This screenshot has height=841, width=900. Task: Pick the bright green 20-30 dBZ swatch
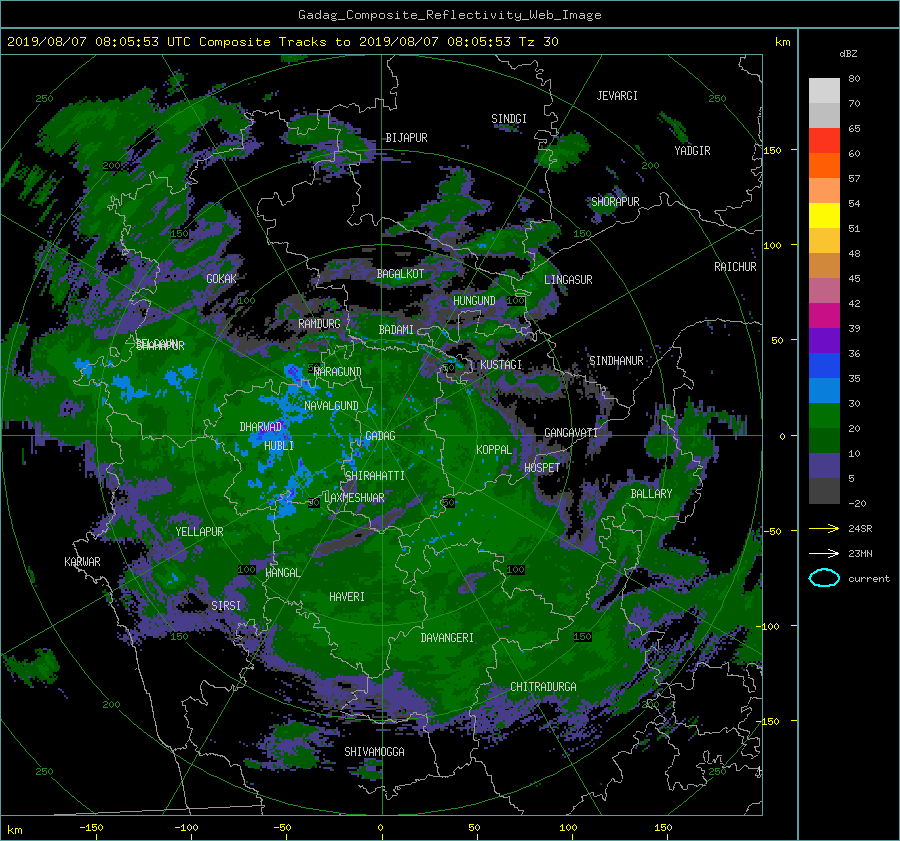click(x=824, y=416)
